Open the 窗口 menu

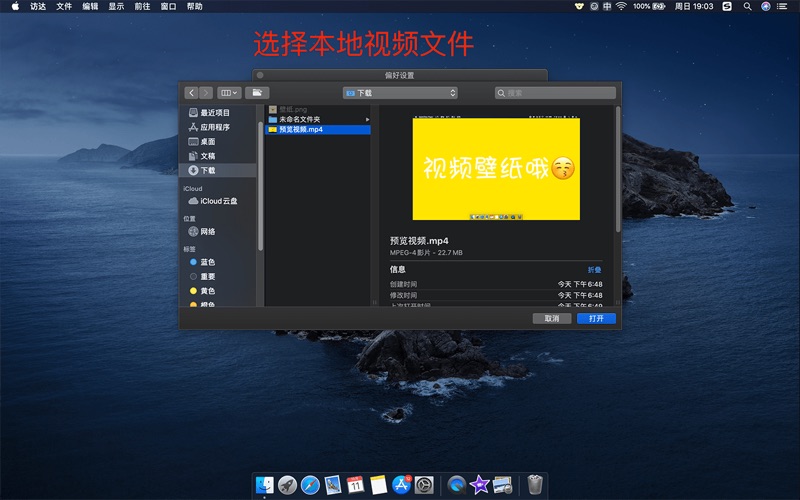[168, 6]
